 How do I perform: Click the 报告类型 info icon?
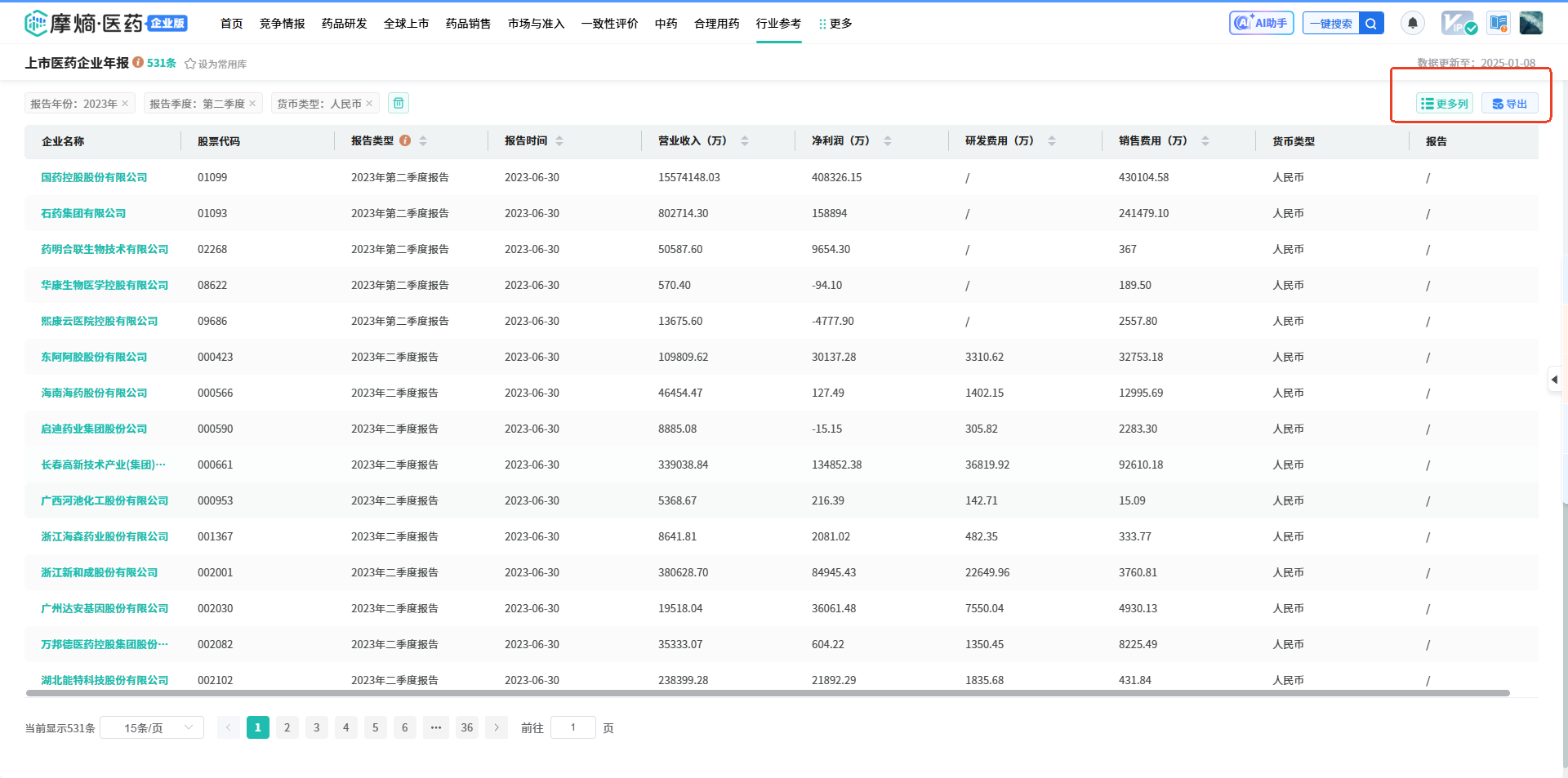pos(405,140)
